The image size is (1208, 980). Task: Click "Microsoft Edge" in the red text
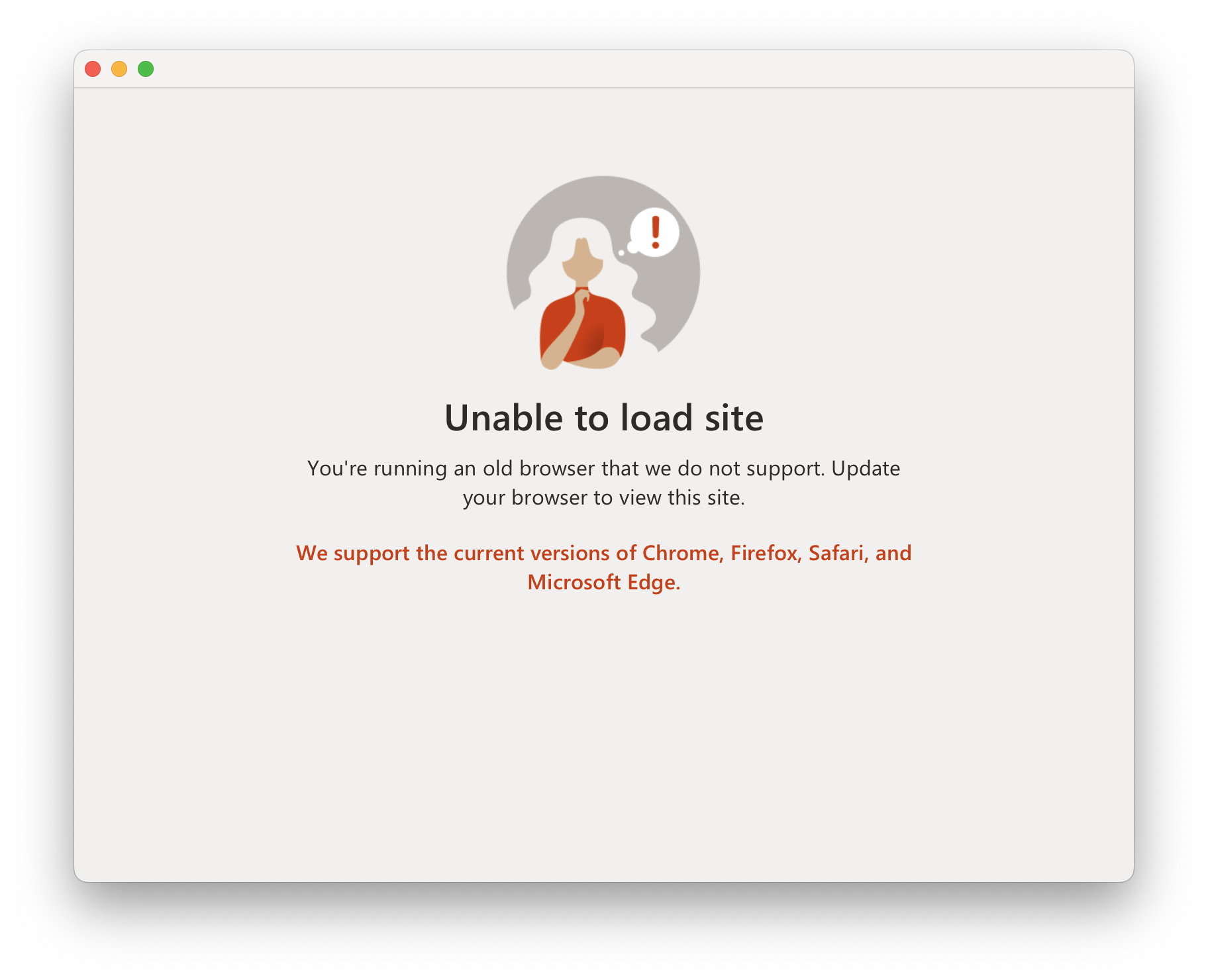coord(602,583)
